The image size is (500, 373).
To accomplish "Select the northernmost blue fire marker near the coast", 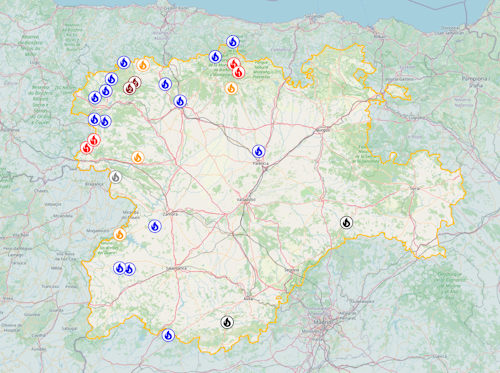I will point(233,42).
